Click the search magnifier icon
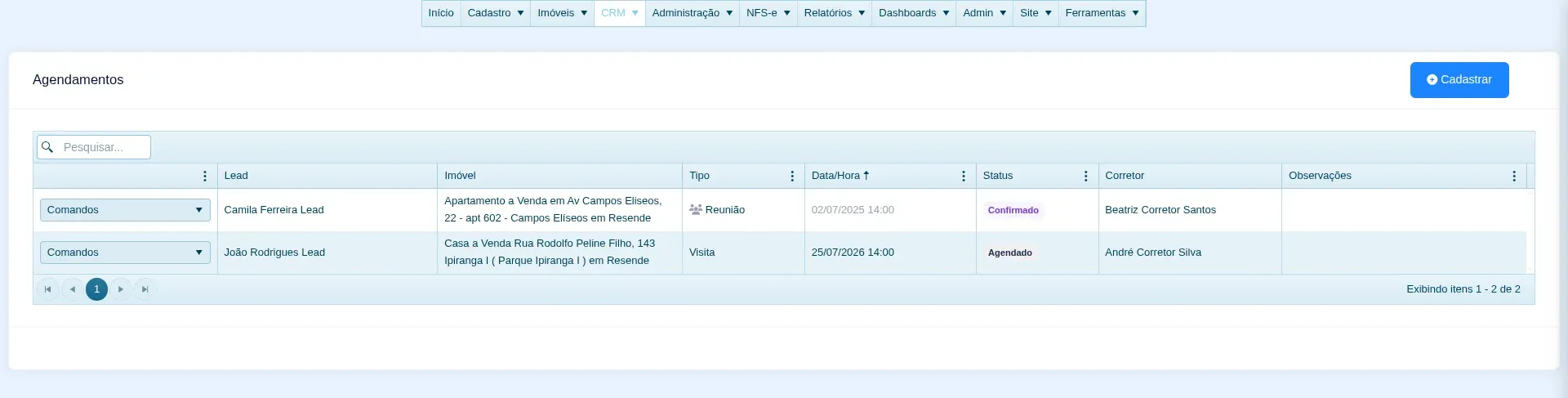The image size is (1568, 398). (x=47, y=147)
